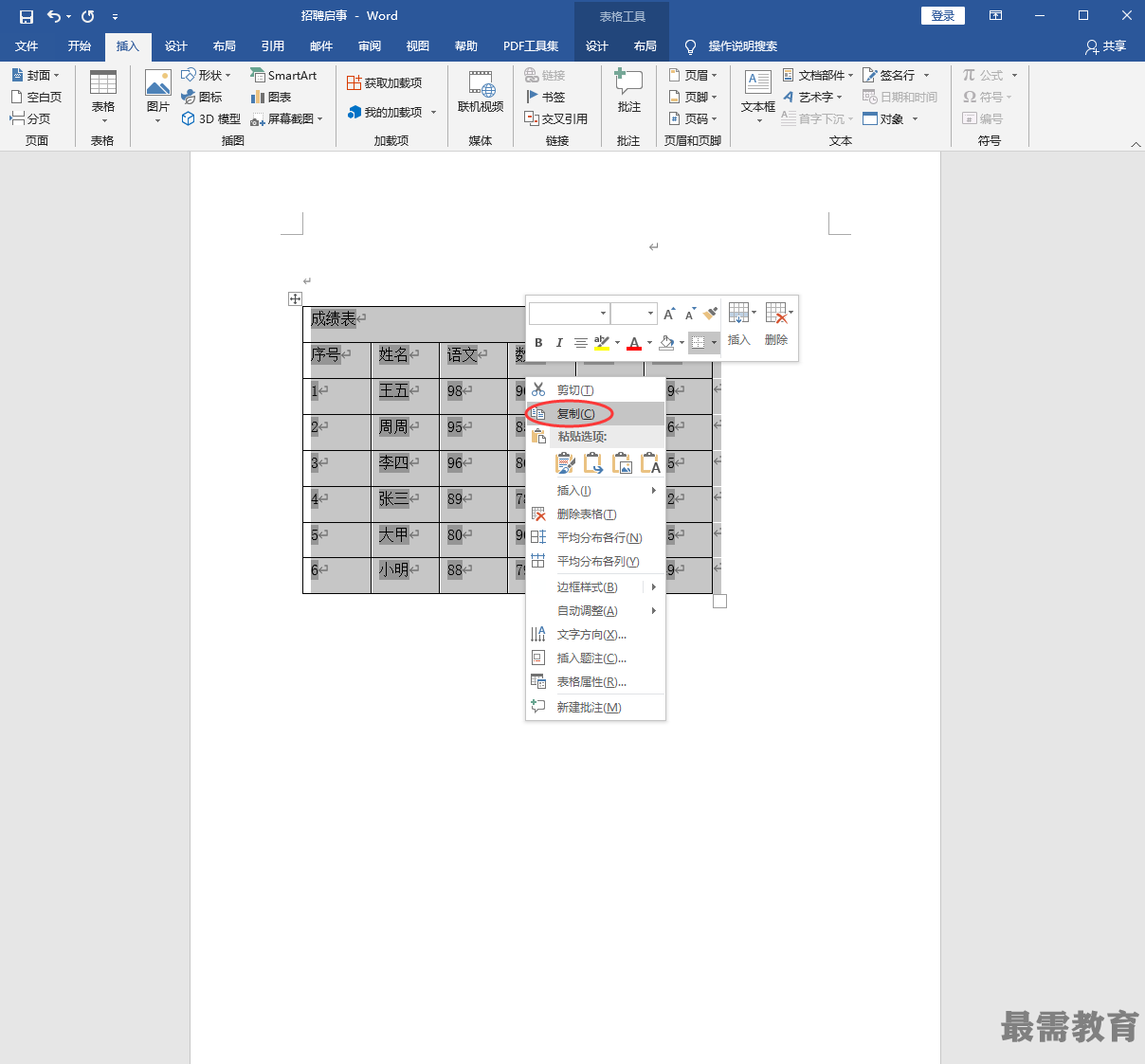Redo the last action

click(87, 16)
